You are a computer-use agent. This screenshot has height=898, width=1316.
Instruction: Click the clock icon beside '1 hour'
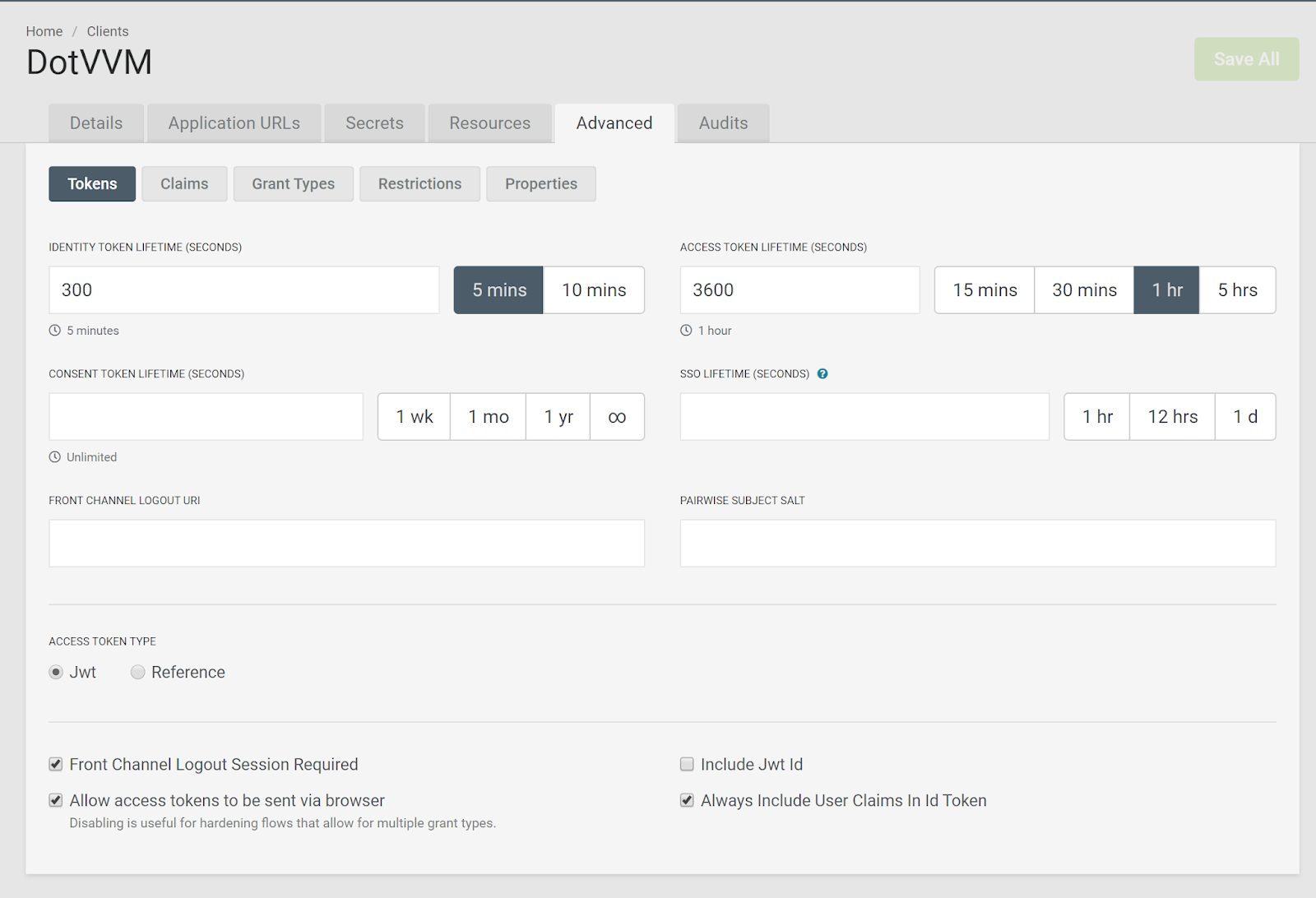pyautogui.click(x=686, y=331)
